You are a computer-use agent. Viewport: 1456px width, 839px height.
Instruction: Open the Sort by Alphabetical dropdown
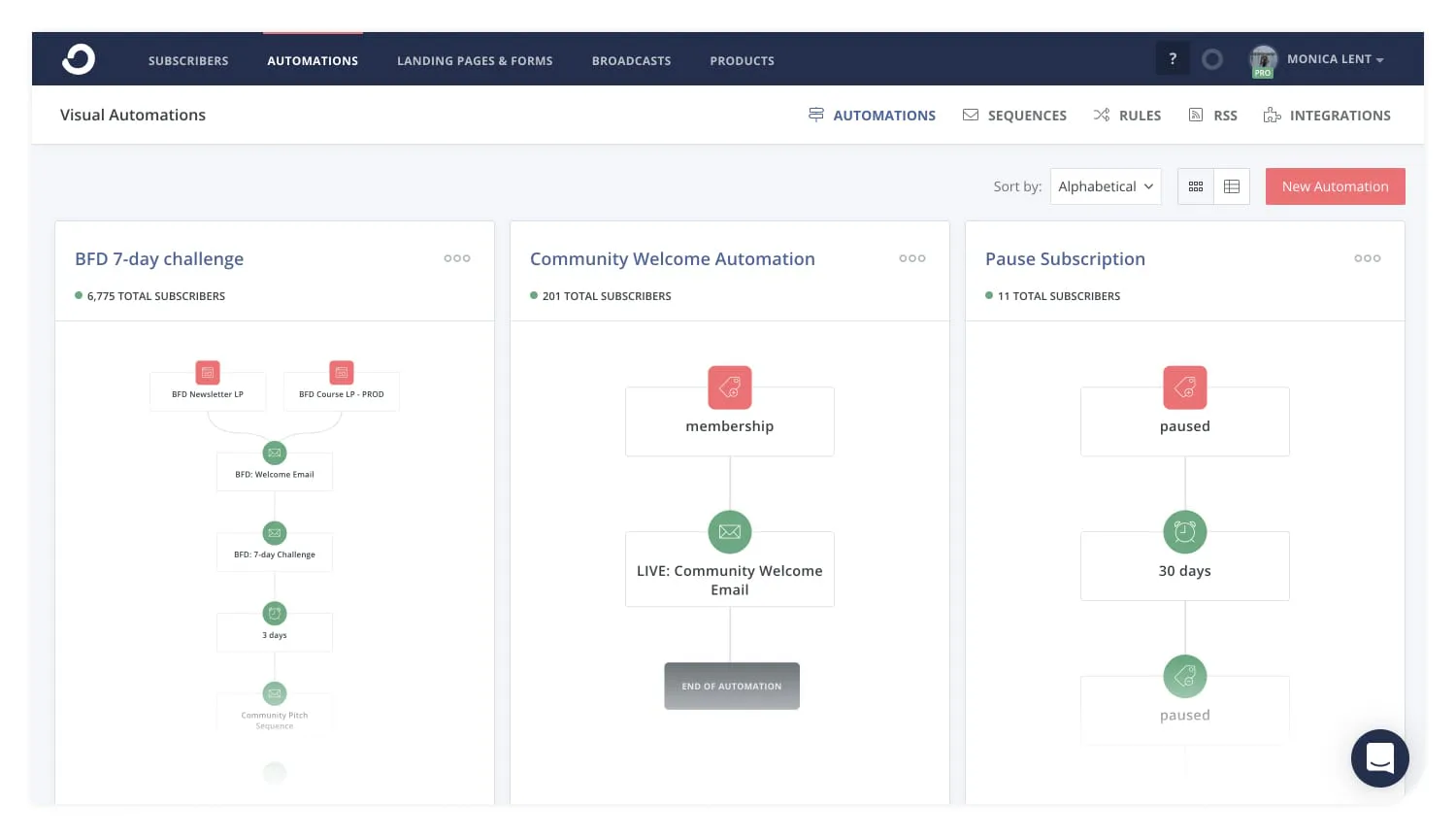coord(1105,185)
